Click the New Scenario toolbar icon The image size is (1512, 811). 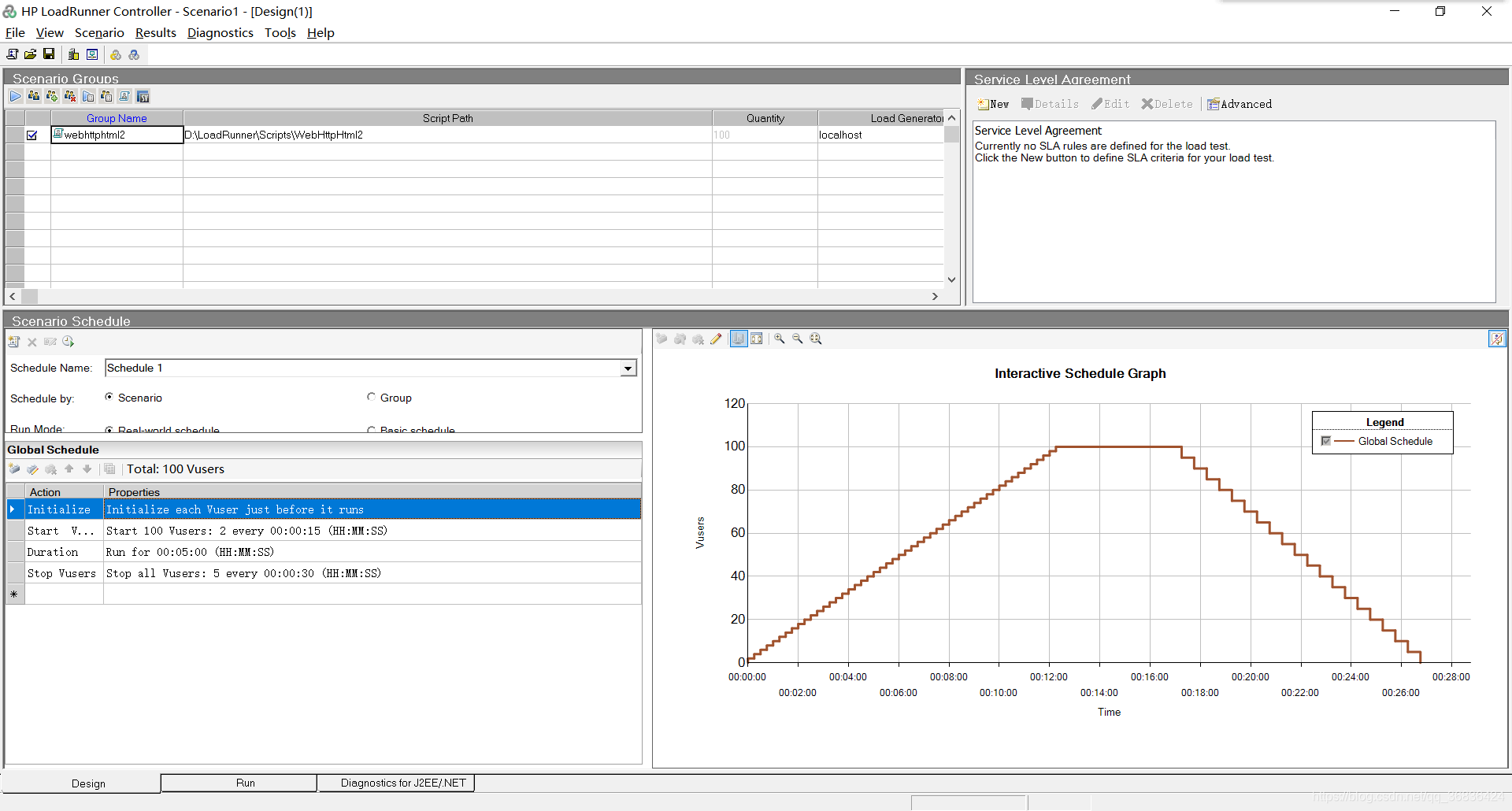click(12, 54)
